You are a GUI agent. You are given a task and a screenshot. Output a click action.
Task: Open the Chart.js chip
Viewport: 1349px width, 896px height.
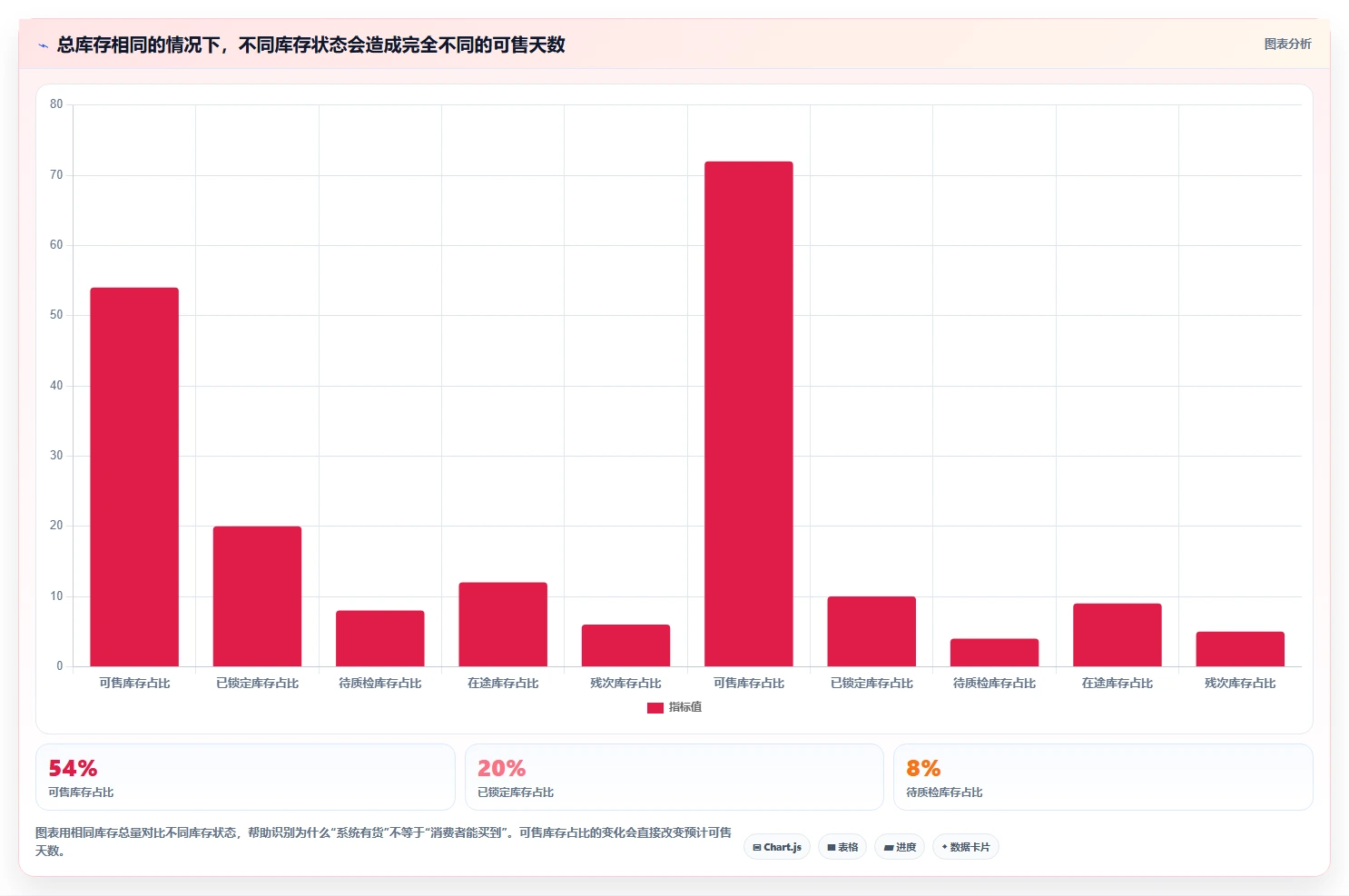(777, 847)
